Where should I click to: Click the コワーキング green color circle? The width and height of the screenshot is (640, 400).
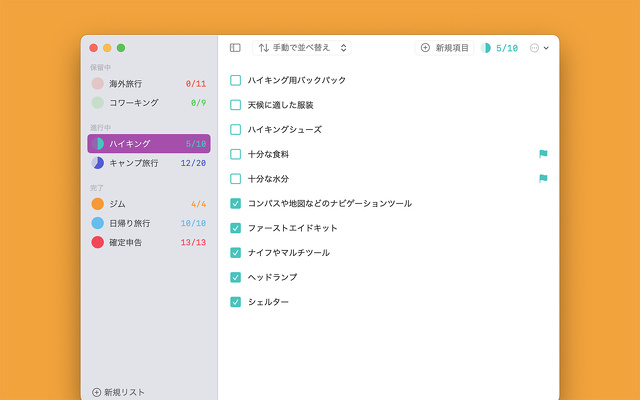tap(98, 102)
